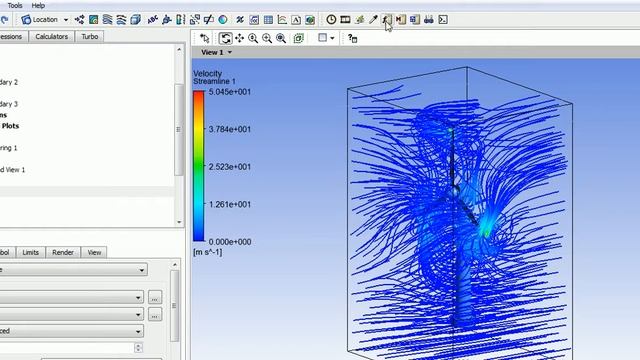This screenshot has width=640, height=360.
Task: Open the Location dropdown arrow
Action: click(x=66, y=20)
